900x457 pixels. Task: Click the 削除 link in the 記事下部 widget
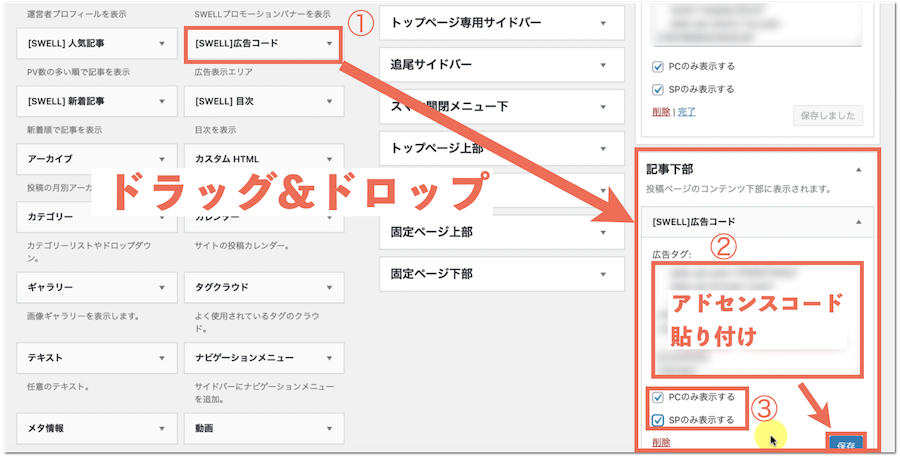click(660, 442)
